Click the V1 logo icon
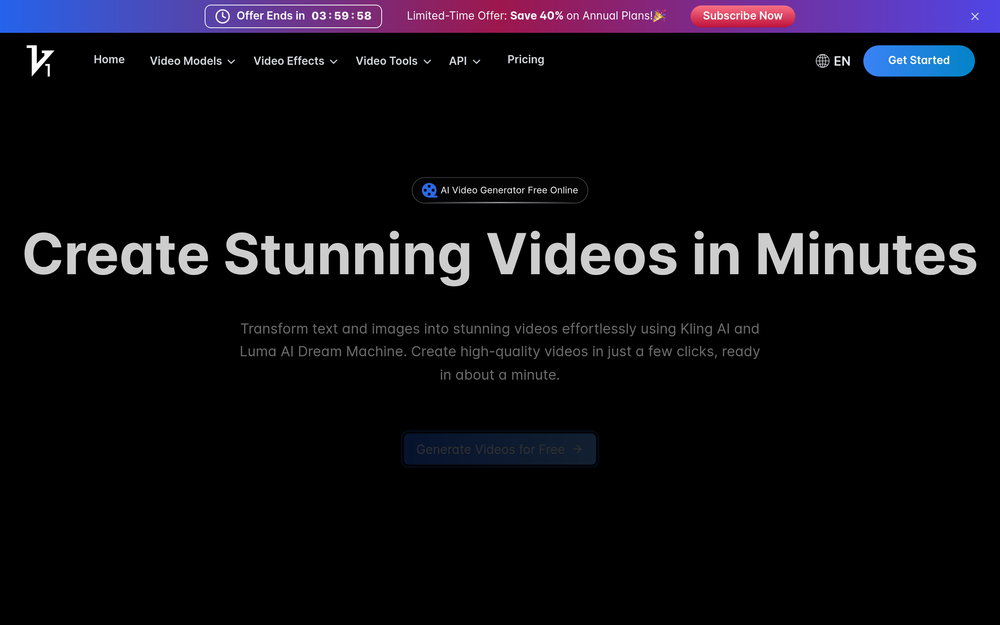 coord(40,61)
